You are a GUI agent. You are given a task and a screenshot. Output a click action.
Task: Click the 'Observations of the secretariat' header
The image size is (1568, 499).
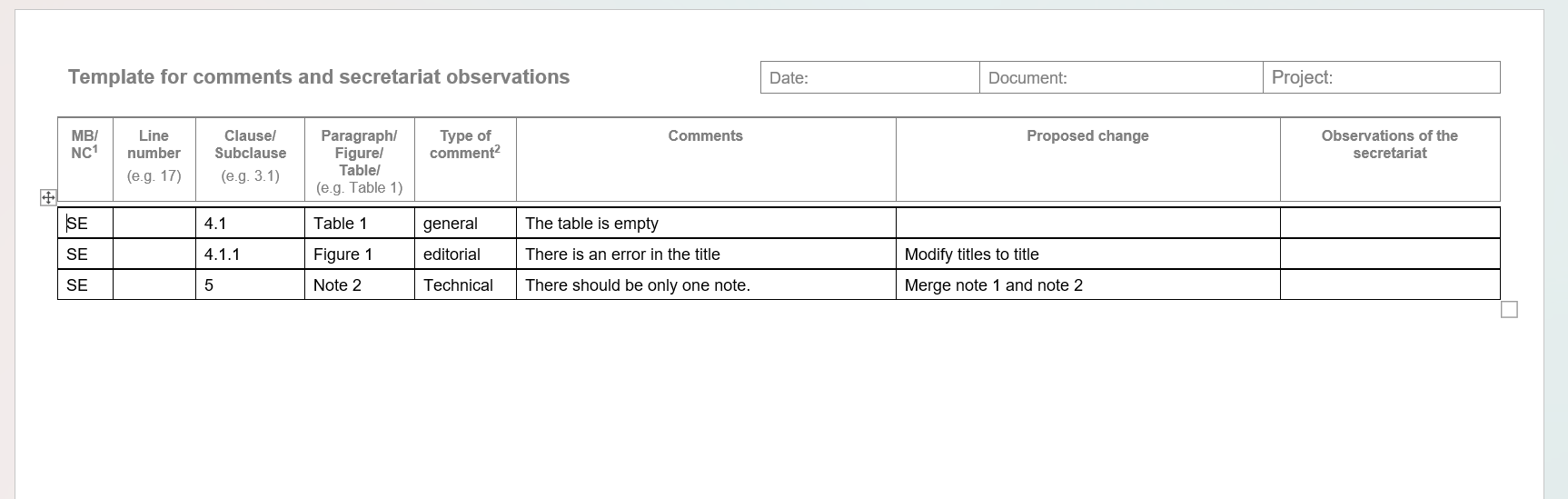click(x=1389, y=145)
